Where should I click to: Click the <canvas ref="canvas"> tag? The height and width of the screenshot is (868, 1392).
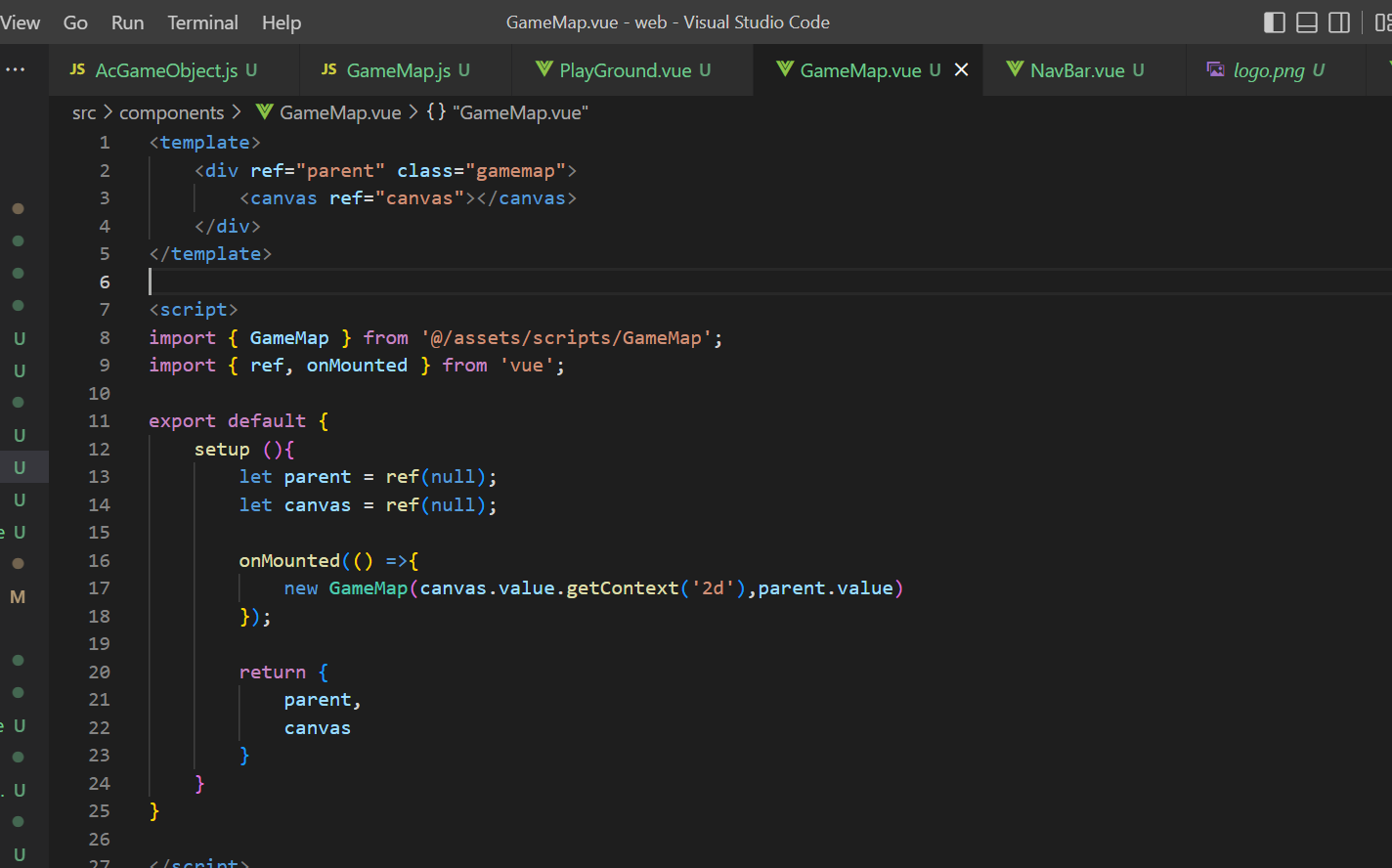coord(358,198)
